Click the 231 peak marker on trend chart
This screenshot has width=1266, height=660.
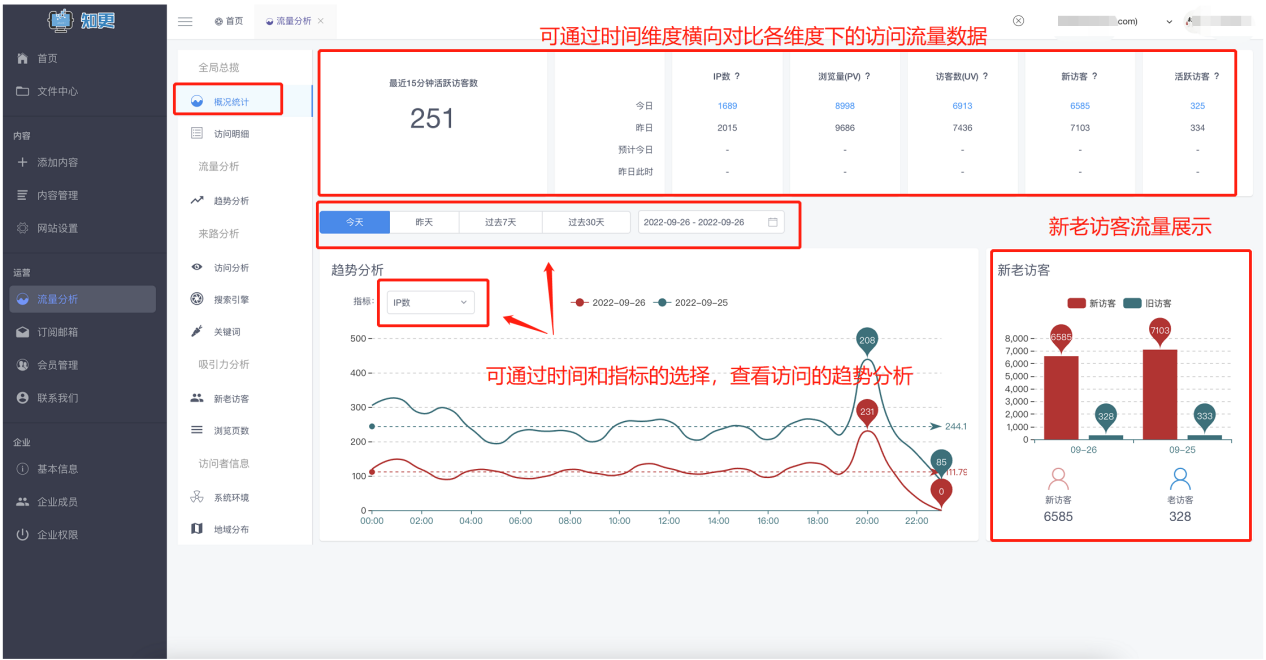(867, 412)
